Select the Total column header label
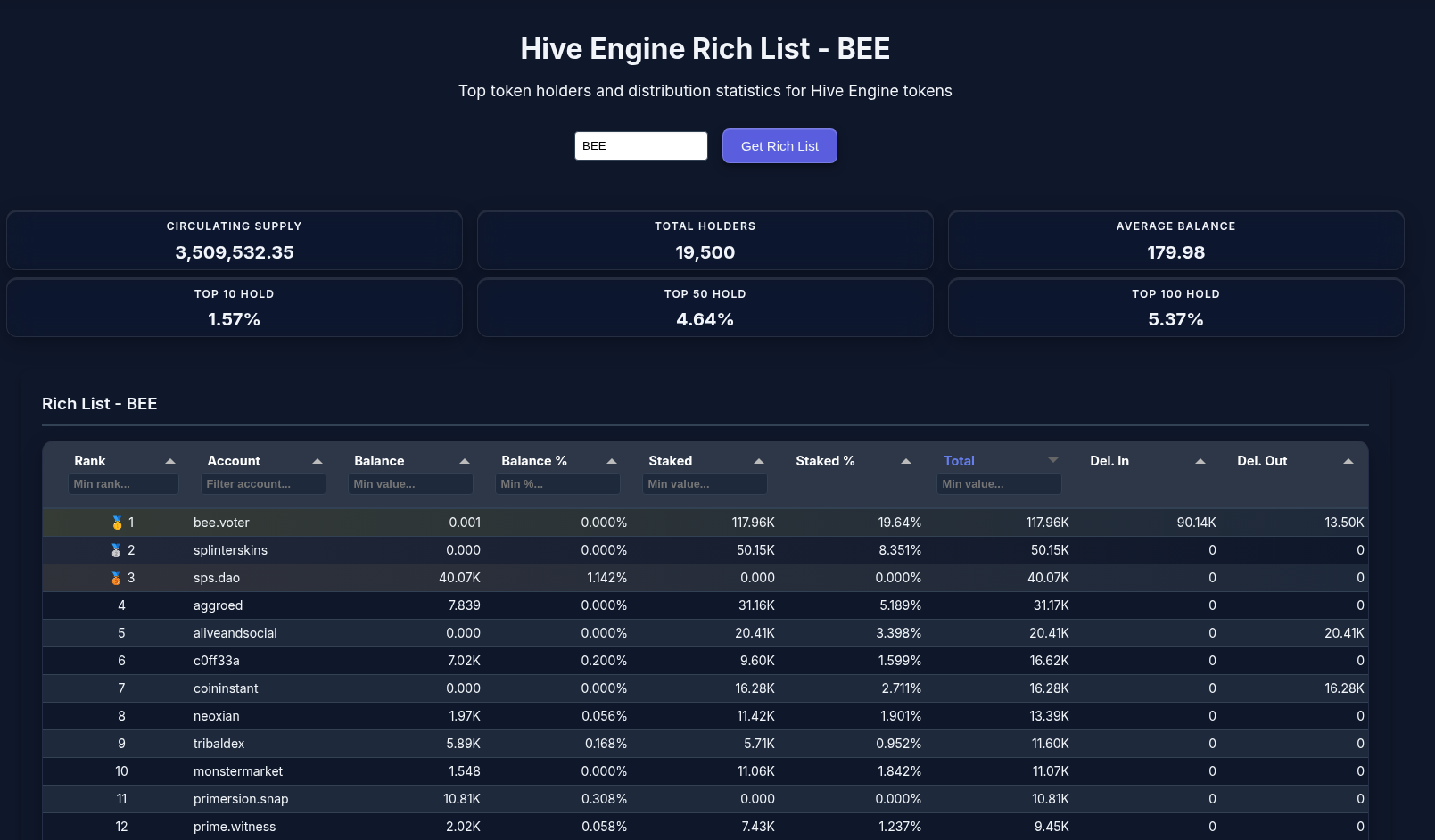Image resolution: width=1435 pixels, height=840 pixels. [959, 461]
